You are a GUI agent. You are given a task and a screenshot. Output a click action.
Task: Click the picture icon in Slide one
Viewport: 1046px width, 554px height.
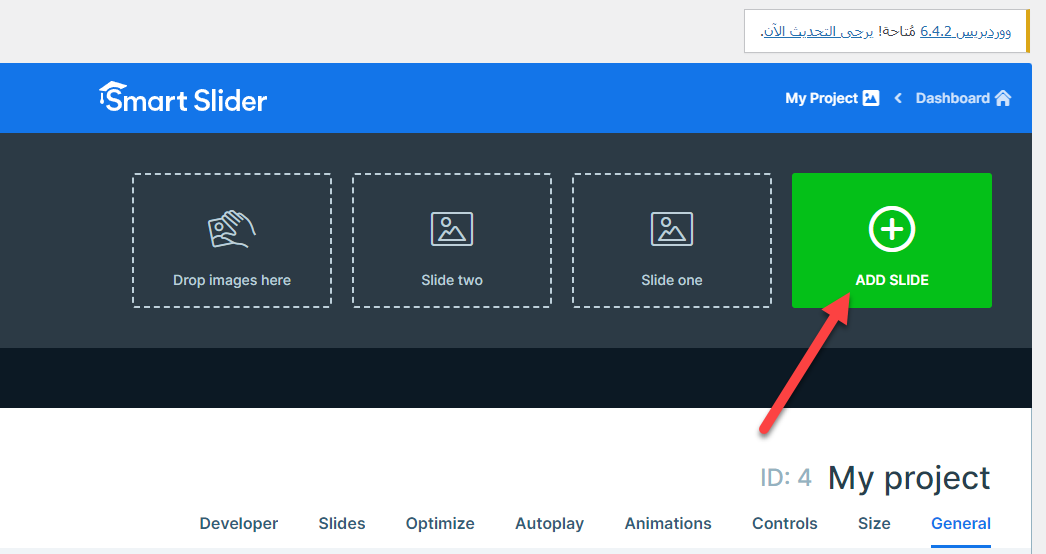click(x=671, y=229)
